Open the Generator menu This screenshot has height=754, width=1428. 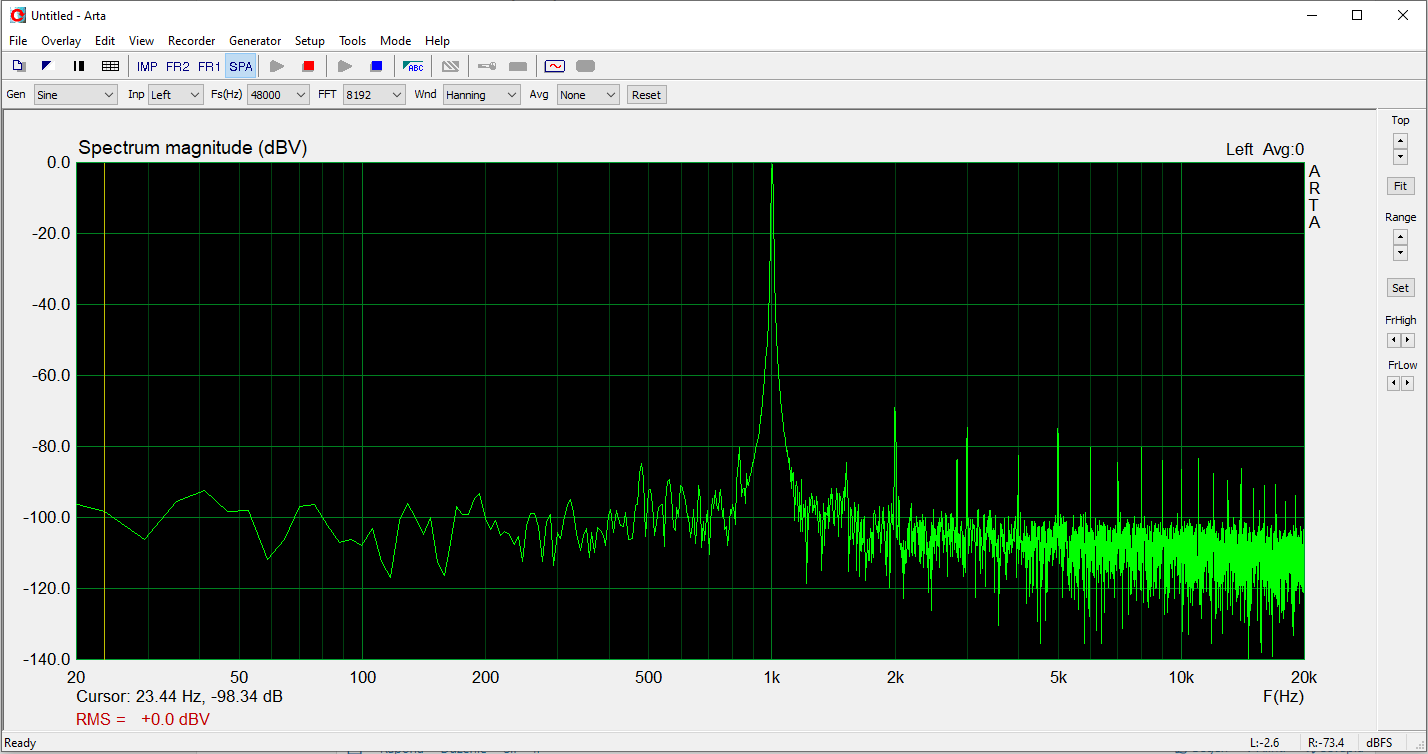click(255, 41)
